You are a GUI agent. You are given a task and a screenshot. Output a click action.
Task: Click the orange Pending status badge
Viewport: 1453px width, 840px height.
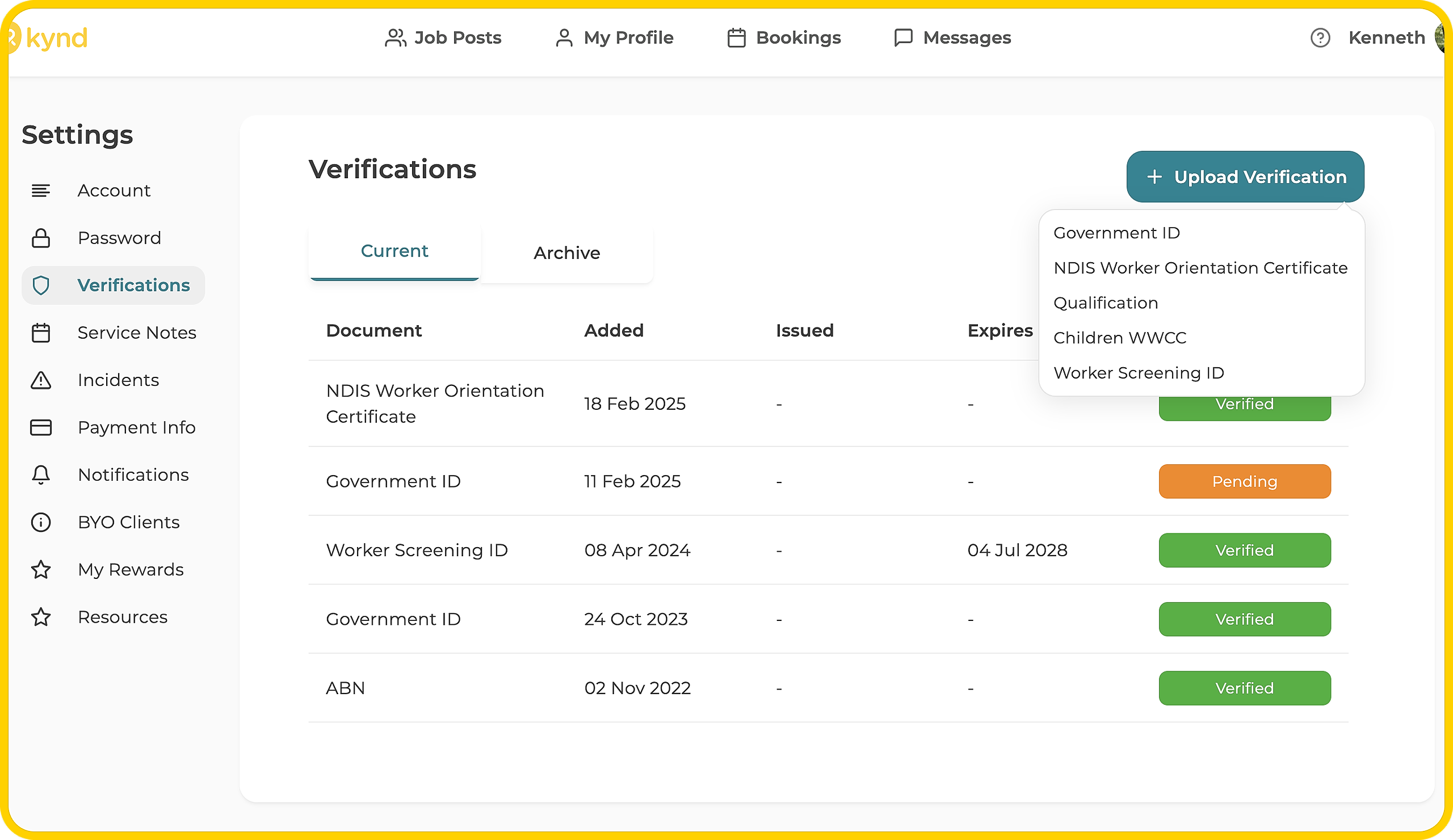tap(1244, 481)
